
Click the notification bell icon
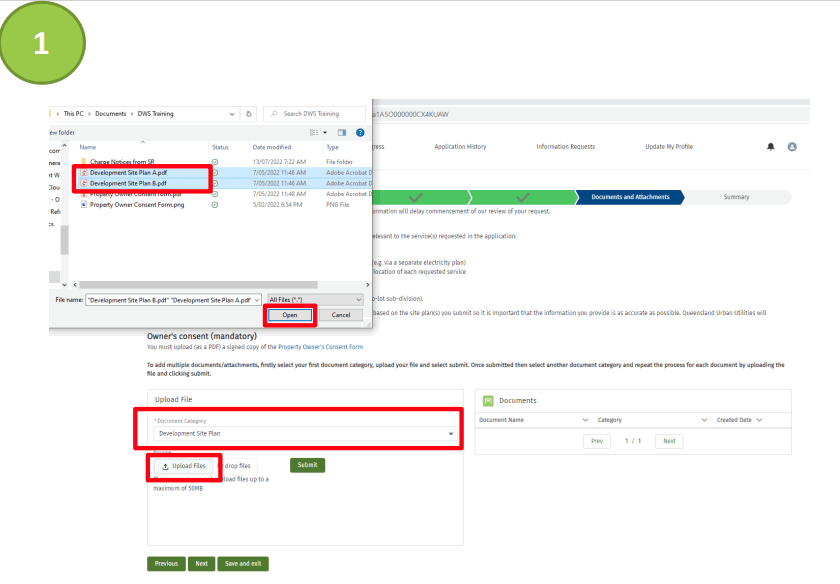771,147
